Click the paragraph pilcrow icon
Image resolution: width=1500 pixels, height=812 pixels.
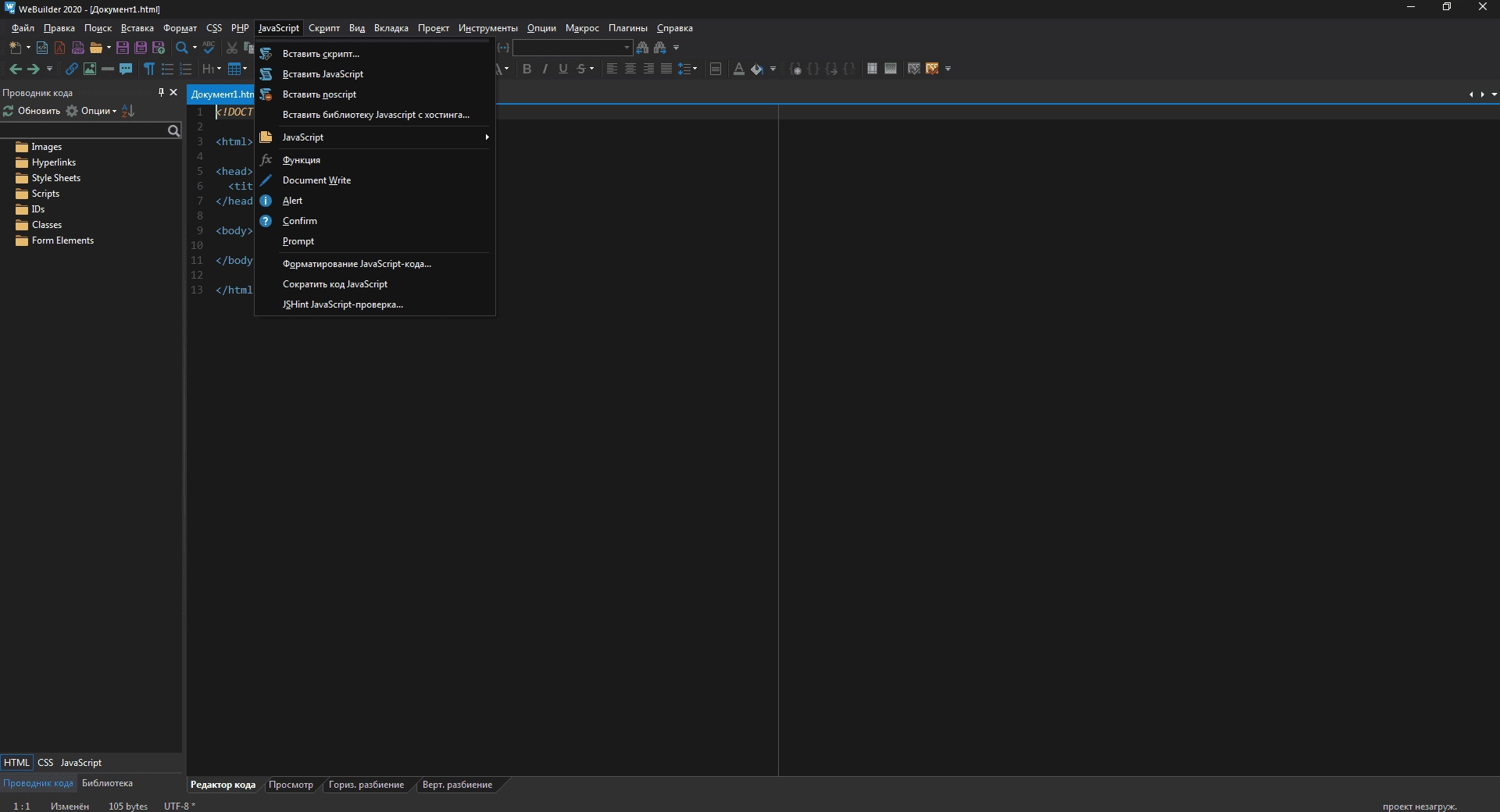coord(148,69)
